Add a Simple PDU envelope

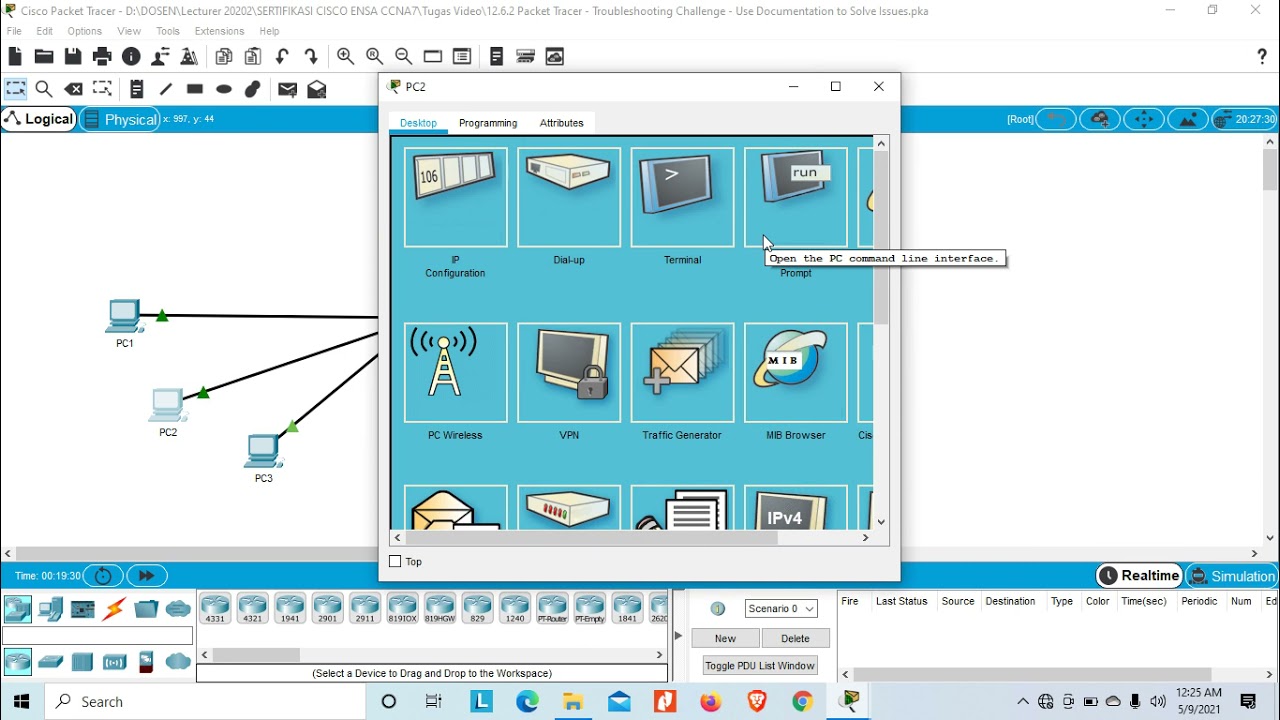[288, 89]
